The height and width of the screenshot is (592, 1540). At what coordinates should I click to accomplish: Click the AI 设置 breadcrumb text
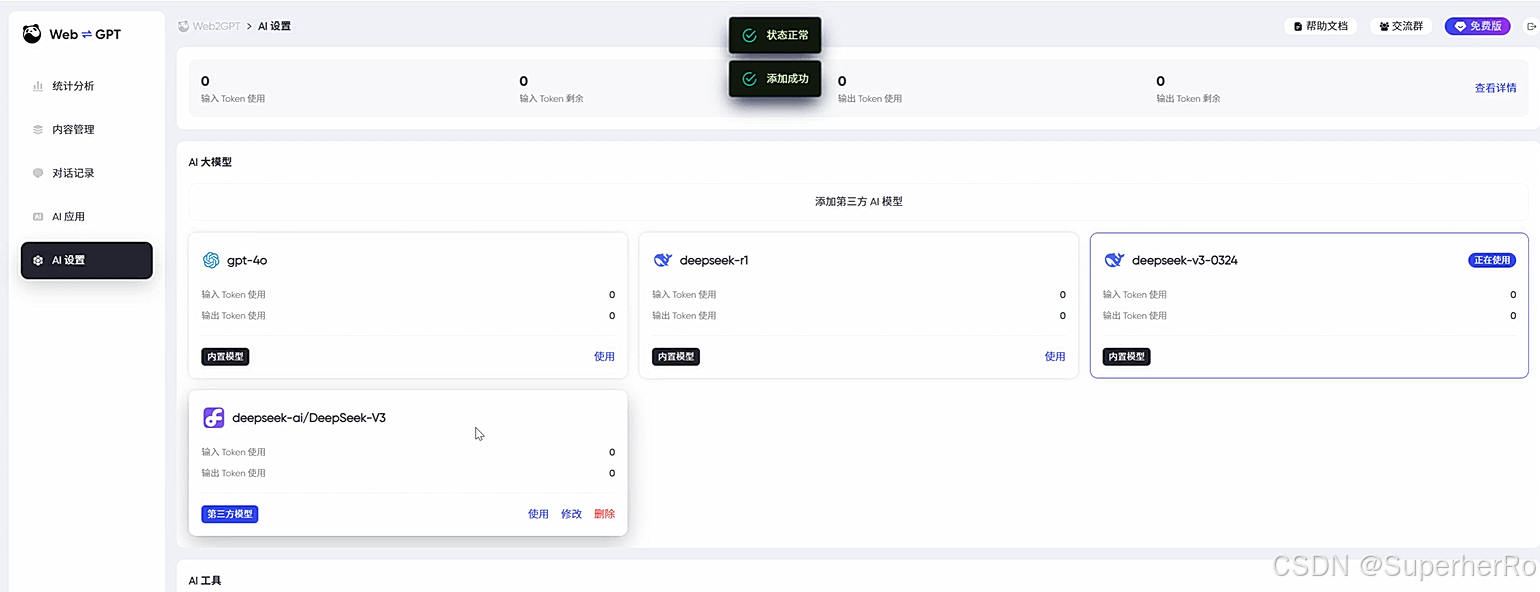pyautogui.click(x=274, y=26)
